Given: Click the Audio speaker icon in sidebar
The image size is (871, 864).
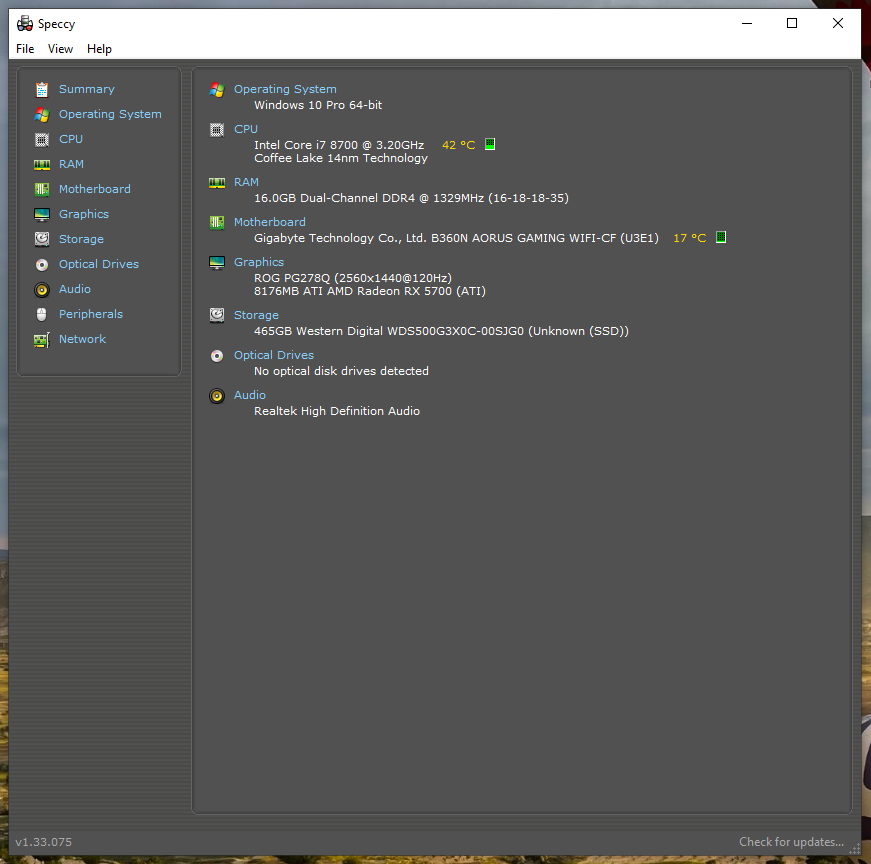Looking at the screenshot, I should tap(41, 289).
